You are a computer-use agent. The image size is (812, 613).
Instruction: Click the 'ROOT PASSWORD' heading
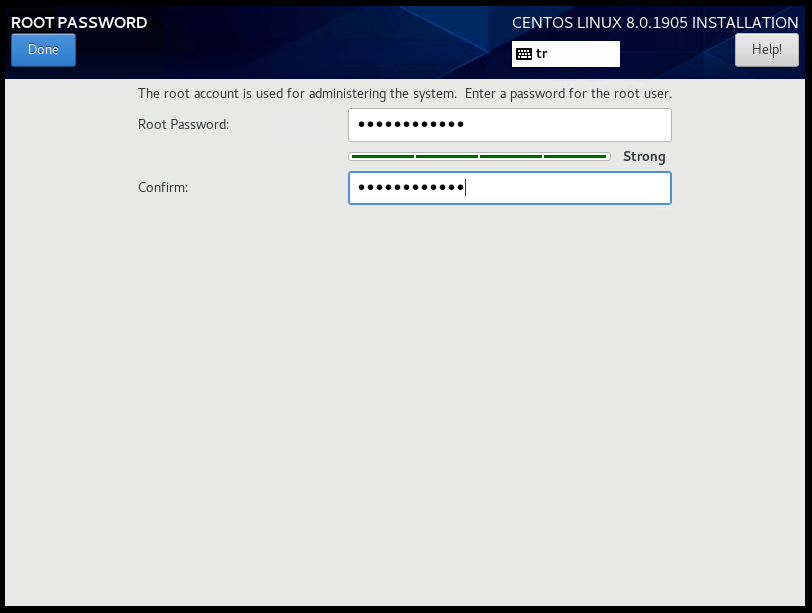tap(79, 22)
